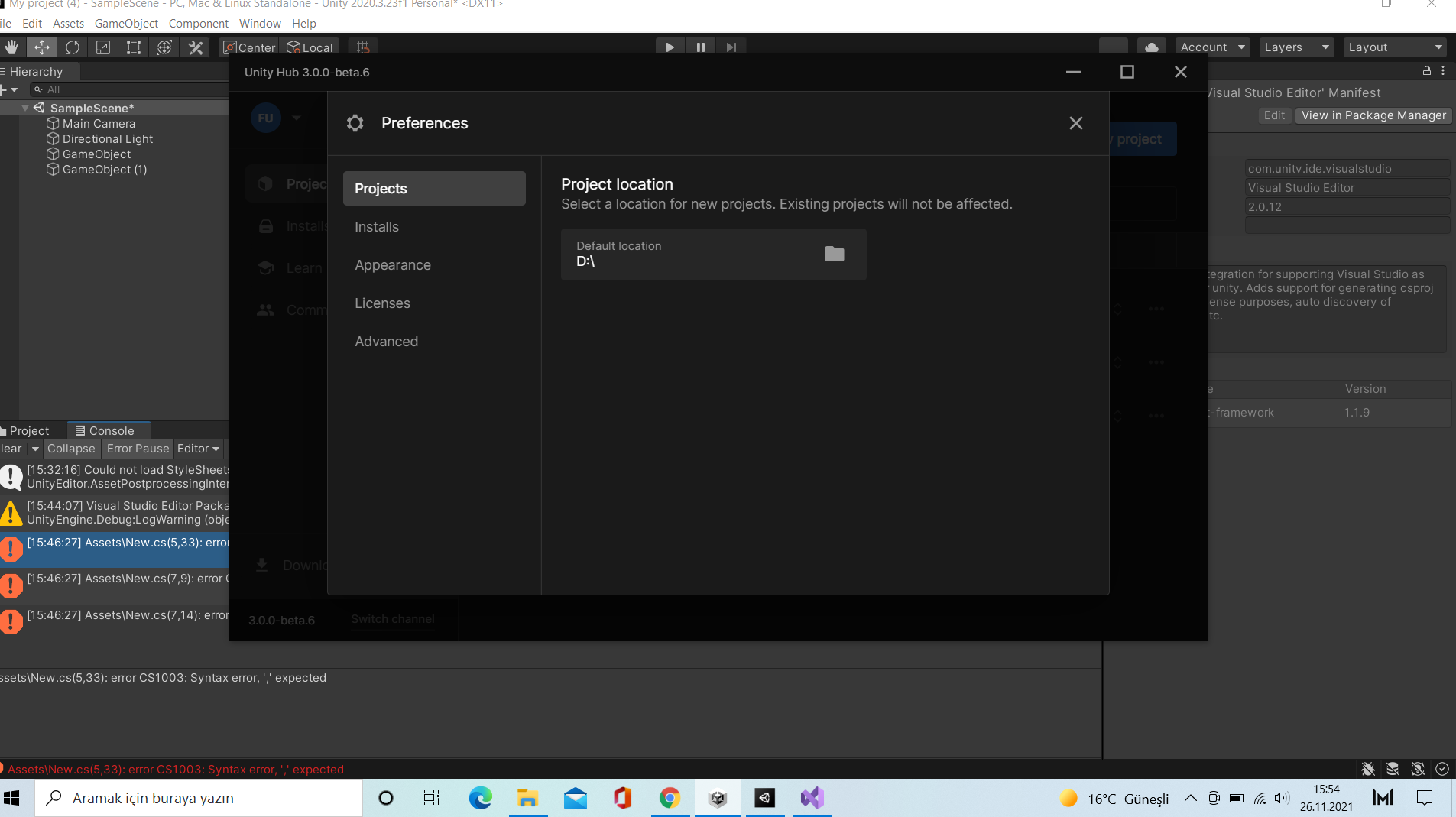Viewport: 1456px width, 817px height.
Task: Open the GameObject menu
Action: tap(126, 24)
